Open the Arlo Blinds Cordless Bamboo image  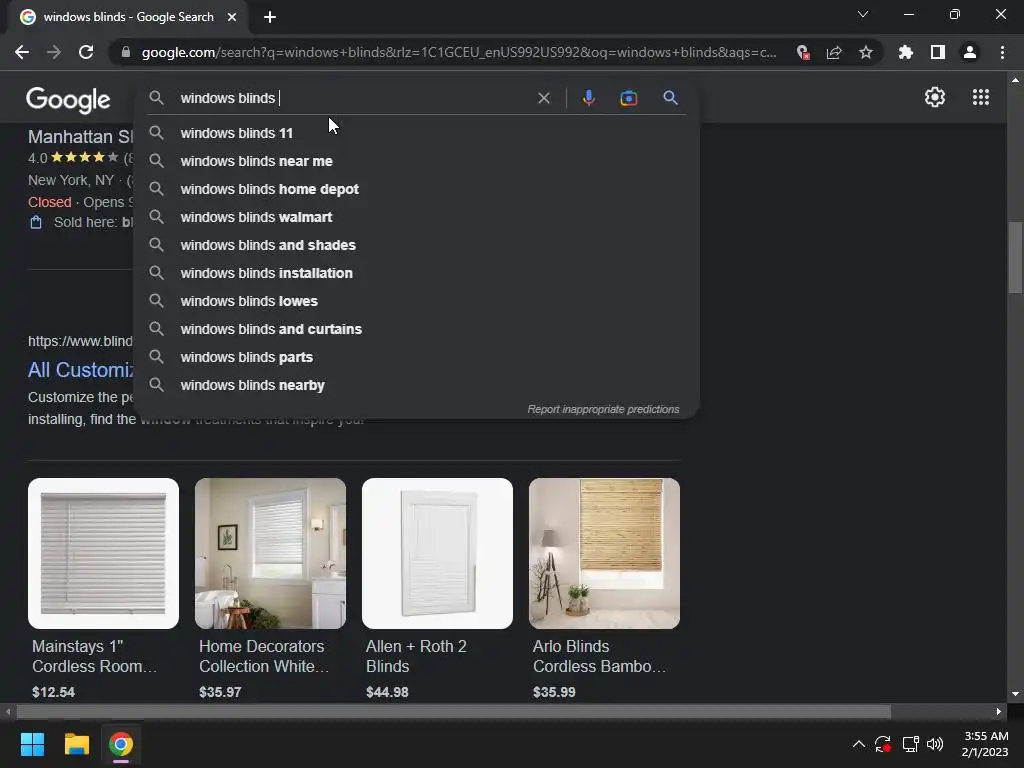pos(604,554)
